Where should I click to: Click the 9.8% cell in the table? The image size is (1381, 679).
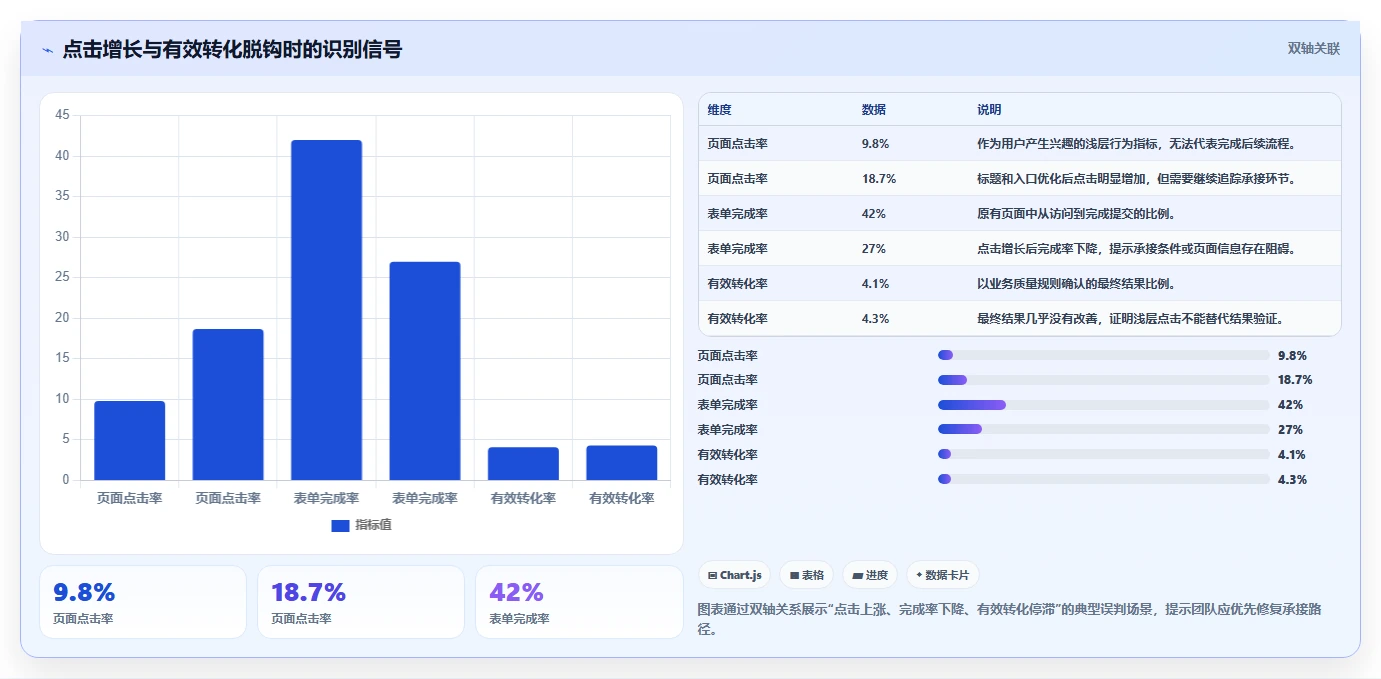coord(875,144)
